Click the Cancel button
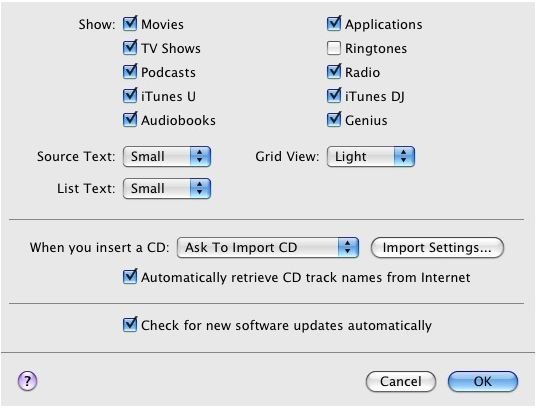This screenshot has width=536, height=408. [401, 381]
